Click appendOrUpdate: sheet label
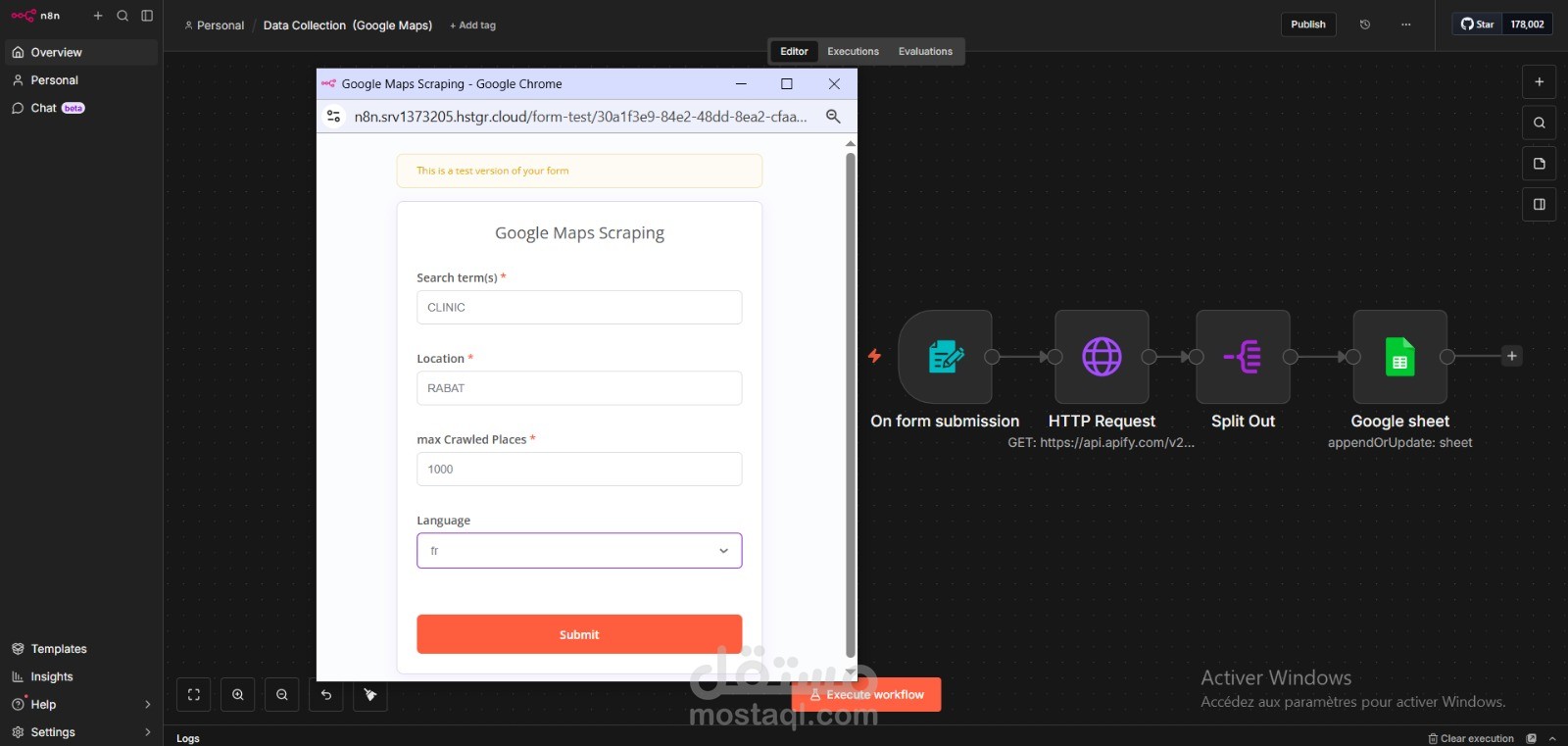This screenshot has width=1568, height=746. tap(1399, 443)
